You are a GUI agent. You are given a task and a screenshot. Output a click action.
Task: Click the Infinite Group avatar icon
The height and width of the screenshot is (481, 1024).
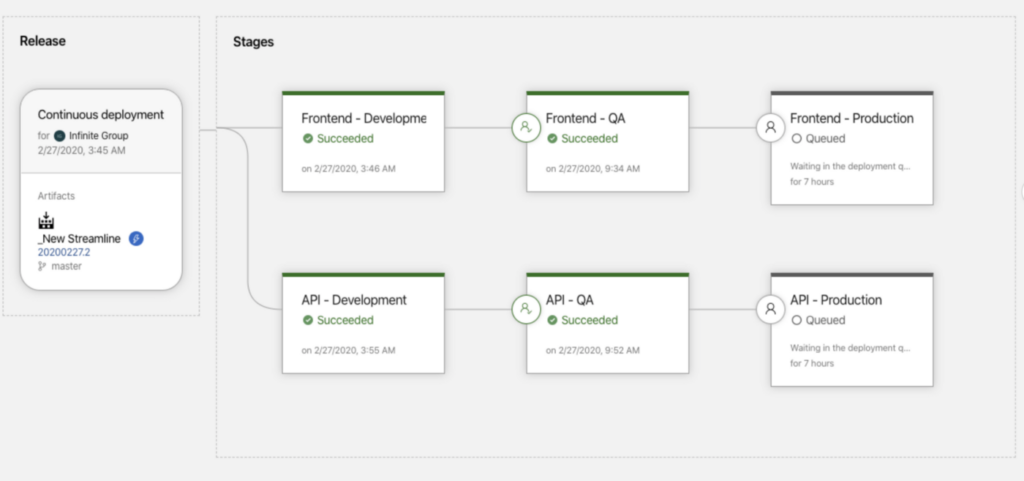point(59,136)
